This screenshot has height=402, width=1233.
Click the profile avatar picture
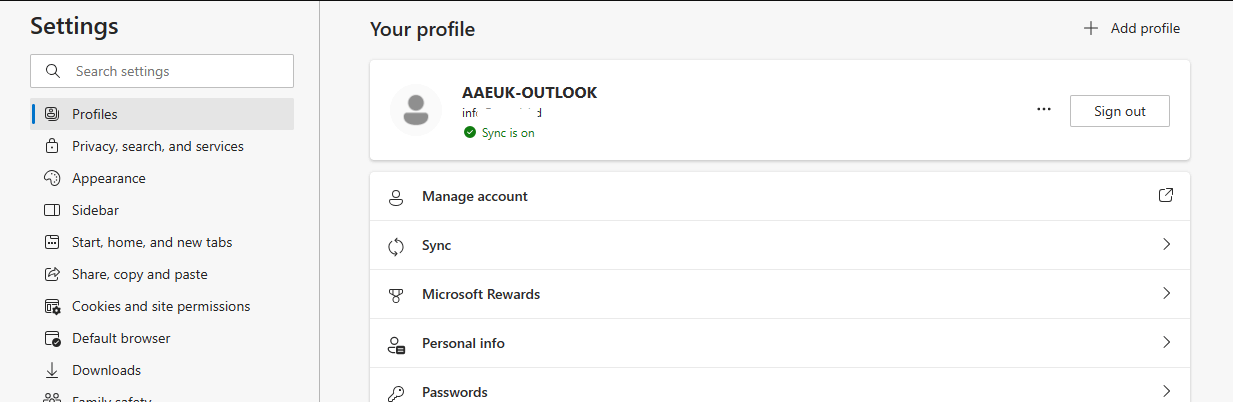416,110
